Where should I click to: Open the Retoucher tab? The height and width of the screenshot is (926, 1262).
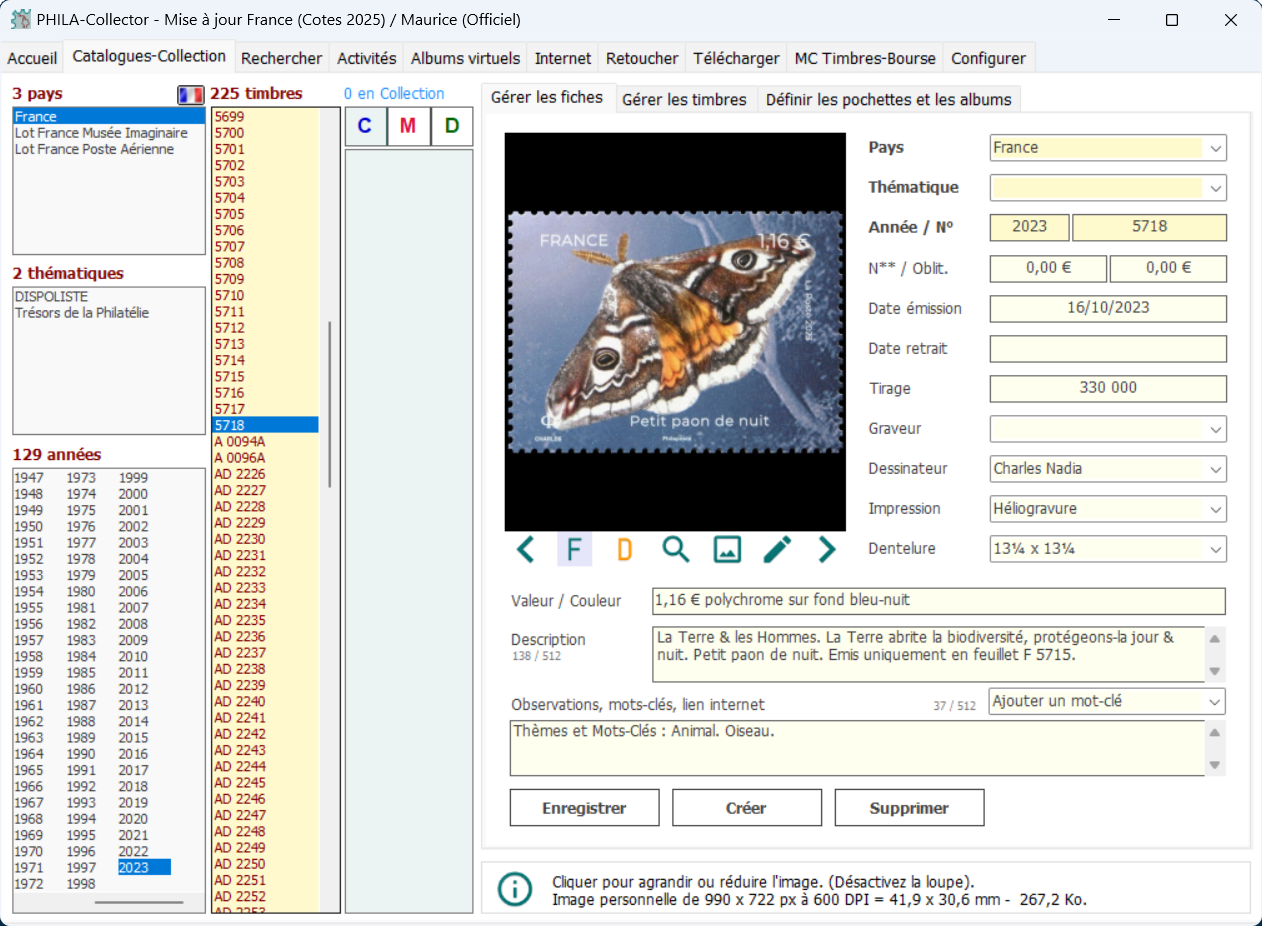click(642, 58)
